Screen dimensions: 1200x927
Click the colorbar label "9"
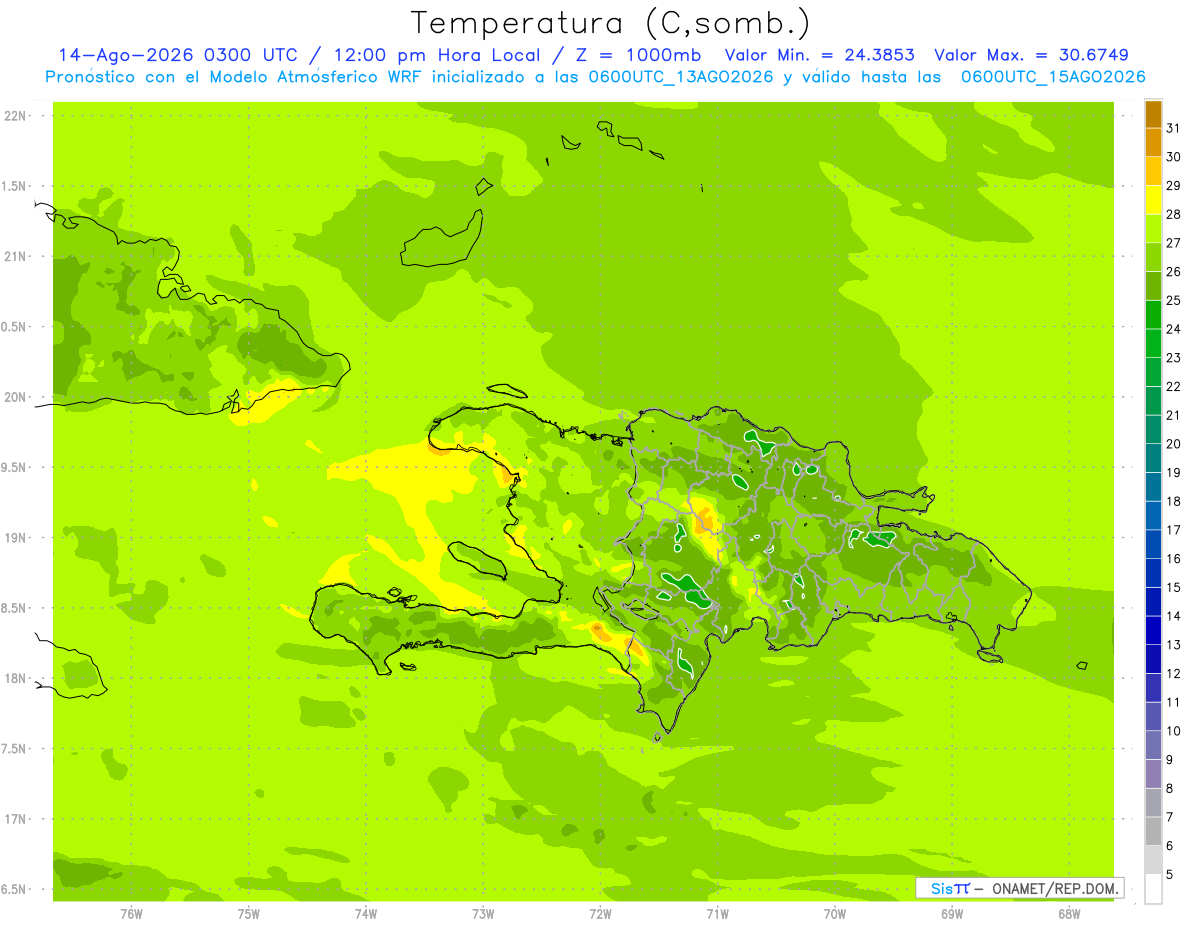(x=1170, y=760)
